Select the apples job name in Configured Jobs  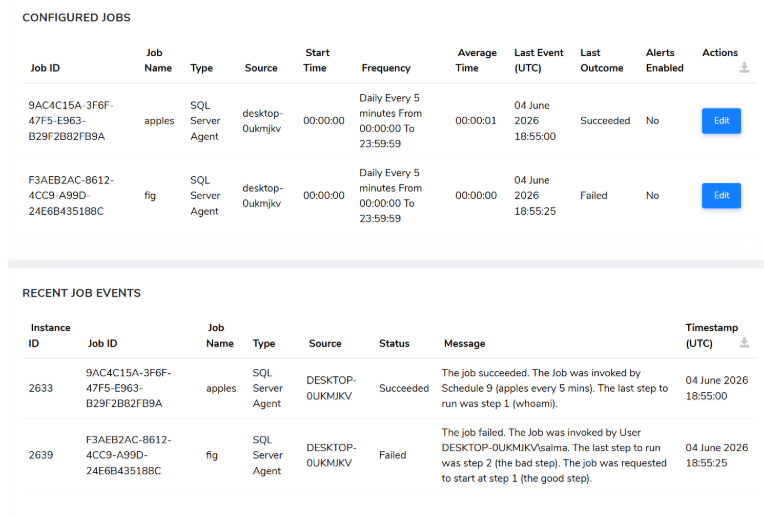click(159, 121)
